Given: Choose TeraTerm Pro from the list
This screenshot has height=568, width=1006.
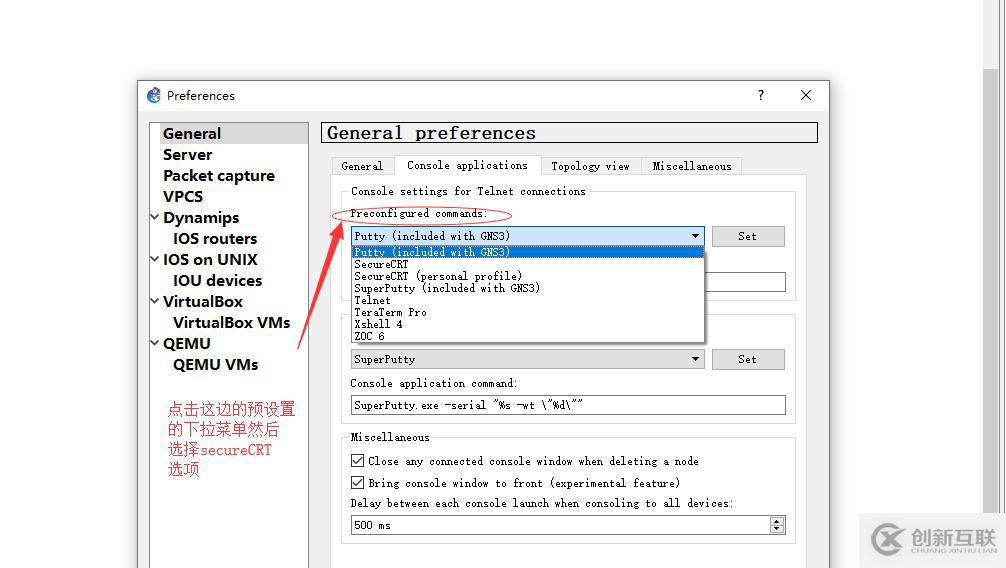Looking at the screenshot, I should 527,313.
